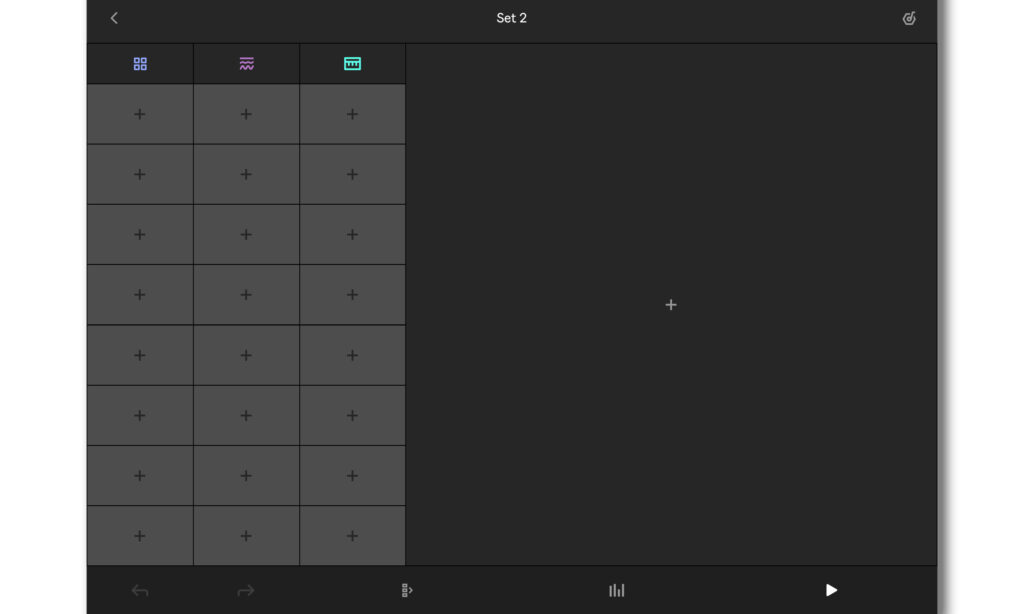Add clip in drum track's fourth slot
This screenshot has height=614, width=1024.
coord(140,295)
